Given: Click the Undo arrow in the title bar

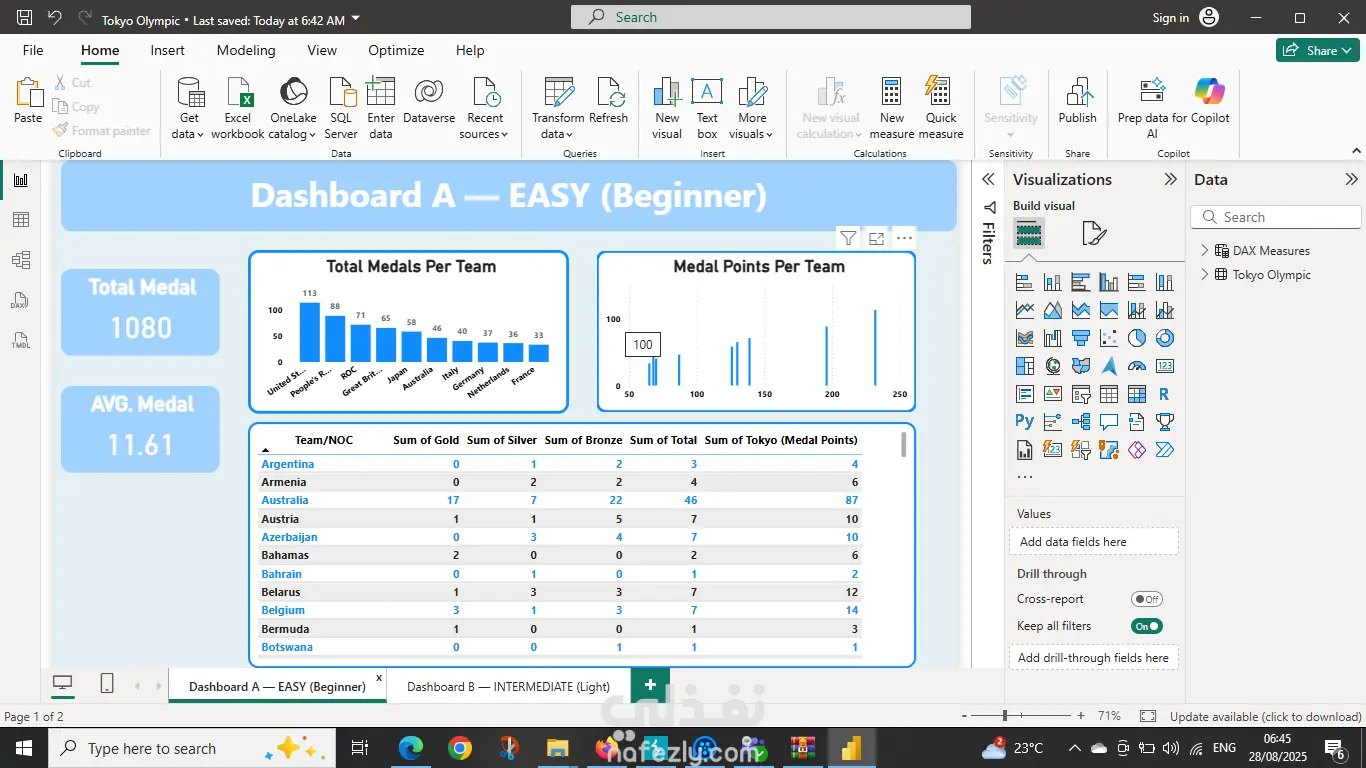Looking at the screenshot, I should pyautogui.click(x=54, y=18).
